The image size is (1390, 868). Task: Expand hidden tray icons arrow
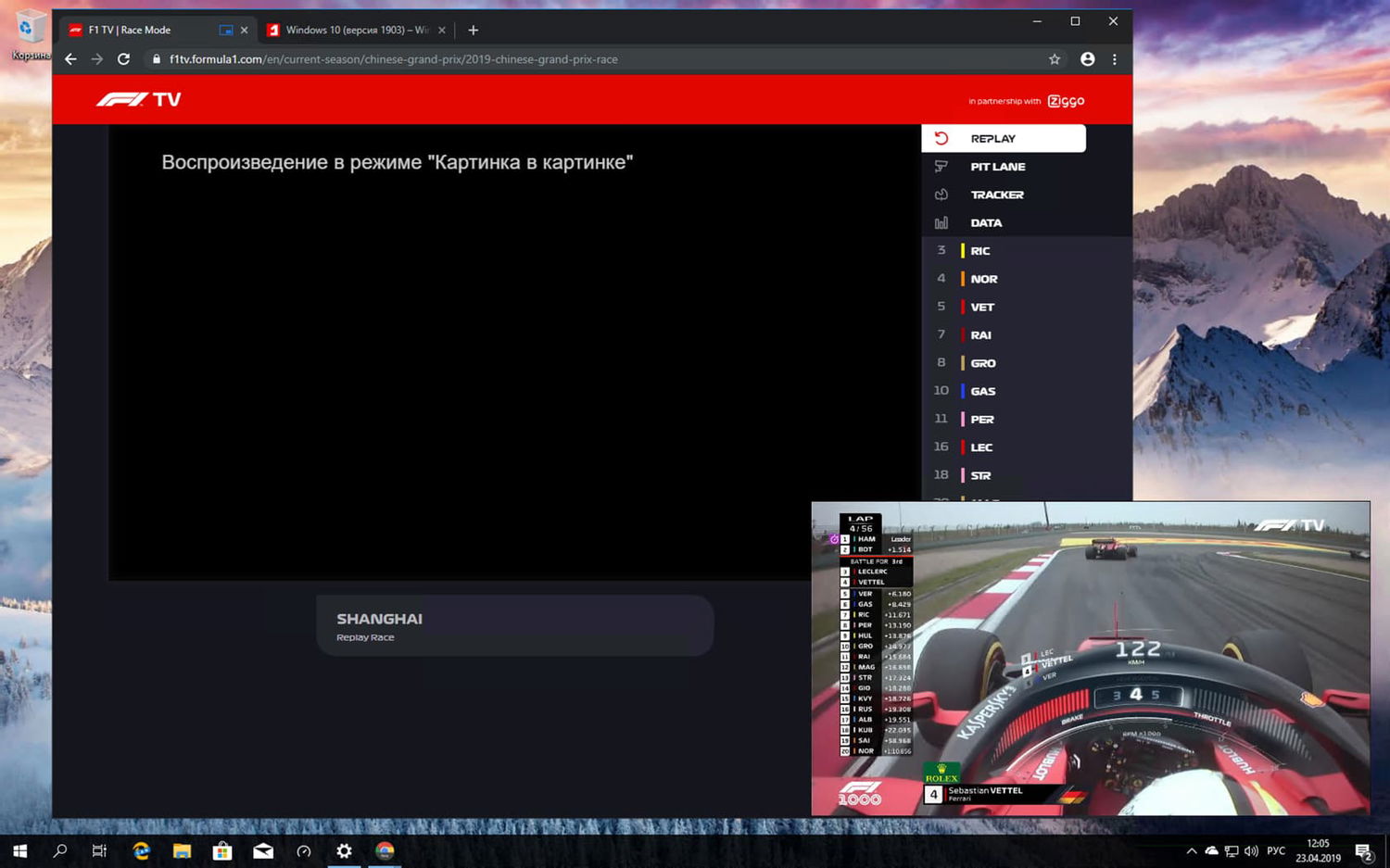1192,850
